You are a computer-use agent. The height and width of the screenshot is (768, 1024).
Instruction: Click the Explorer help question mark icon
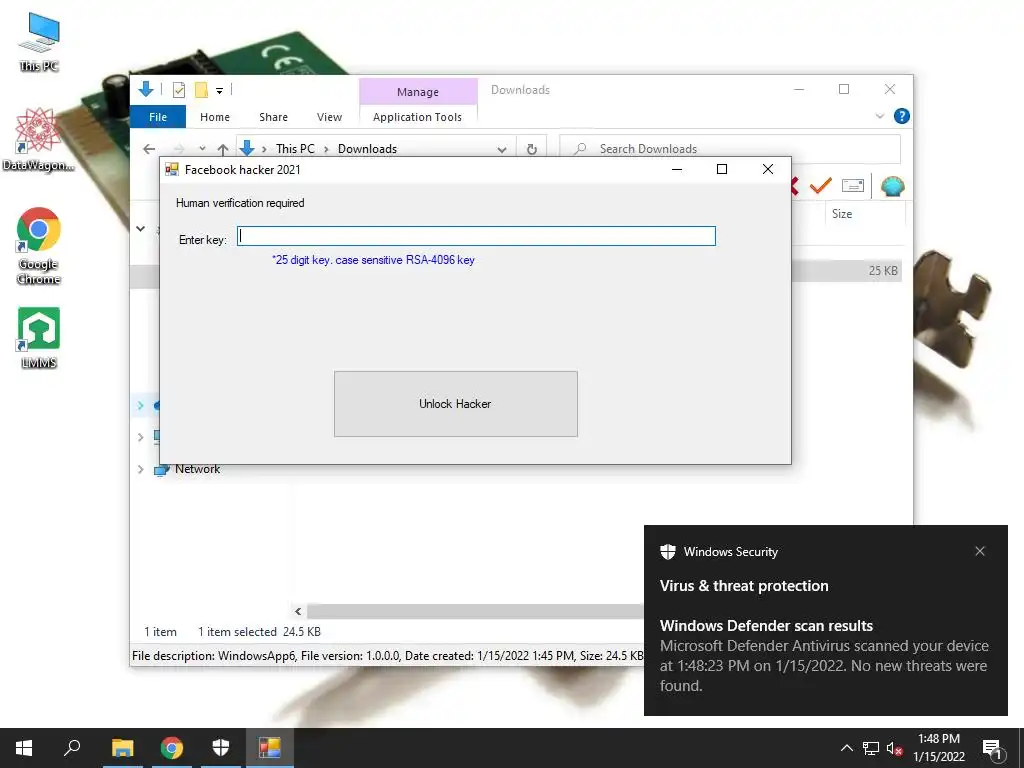tap(902, 116)
